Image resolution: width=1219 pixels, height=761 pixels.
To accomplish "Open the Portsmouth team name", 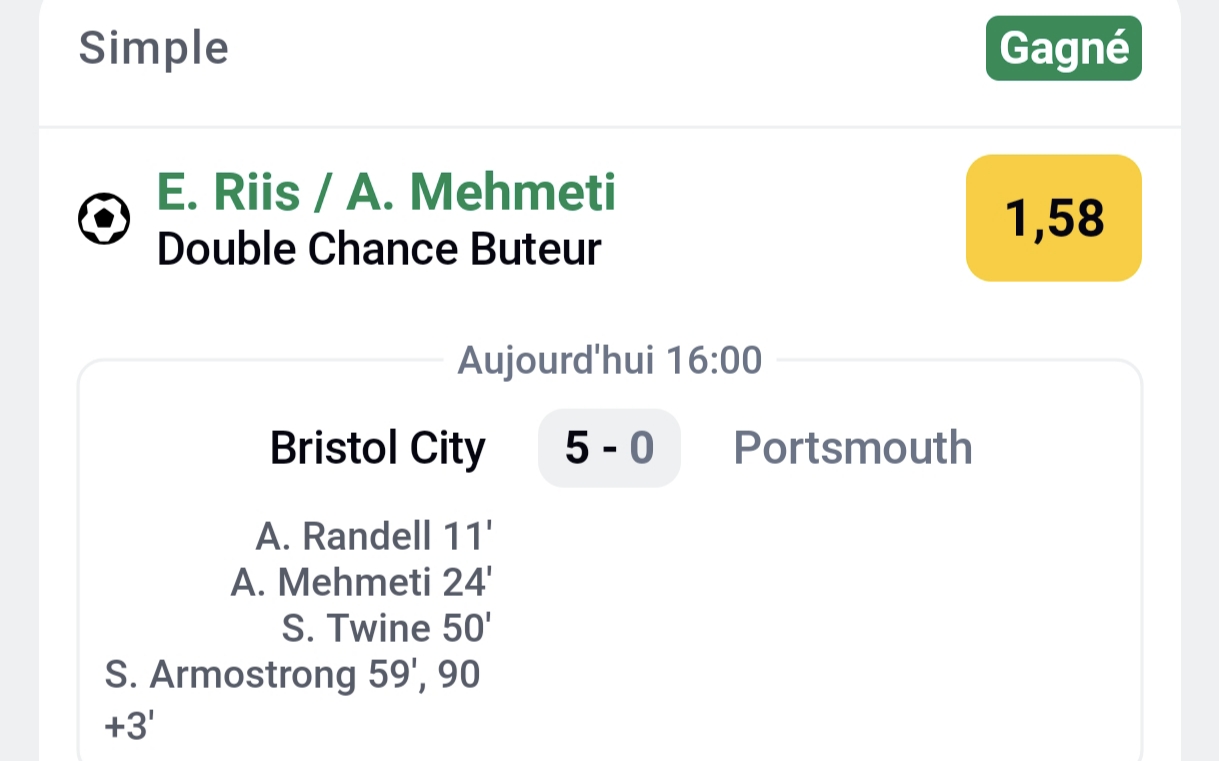I will [853, 448].
